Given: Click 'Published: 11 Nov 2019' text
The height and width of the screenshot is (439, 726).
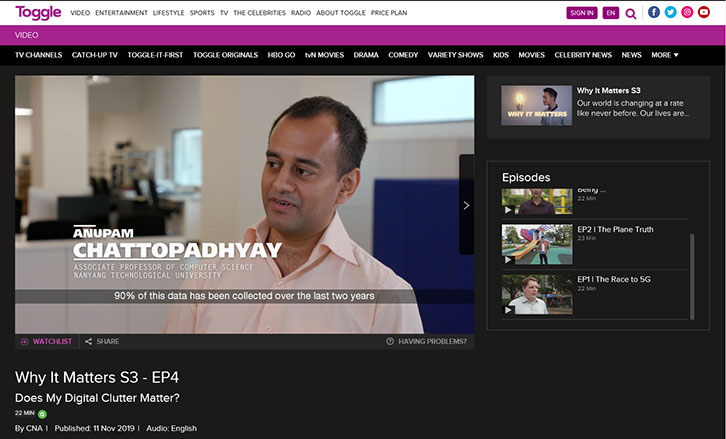Looking at the screenshot, I should tap(94, 428).
